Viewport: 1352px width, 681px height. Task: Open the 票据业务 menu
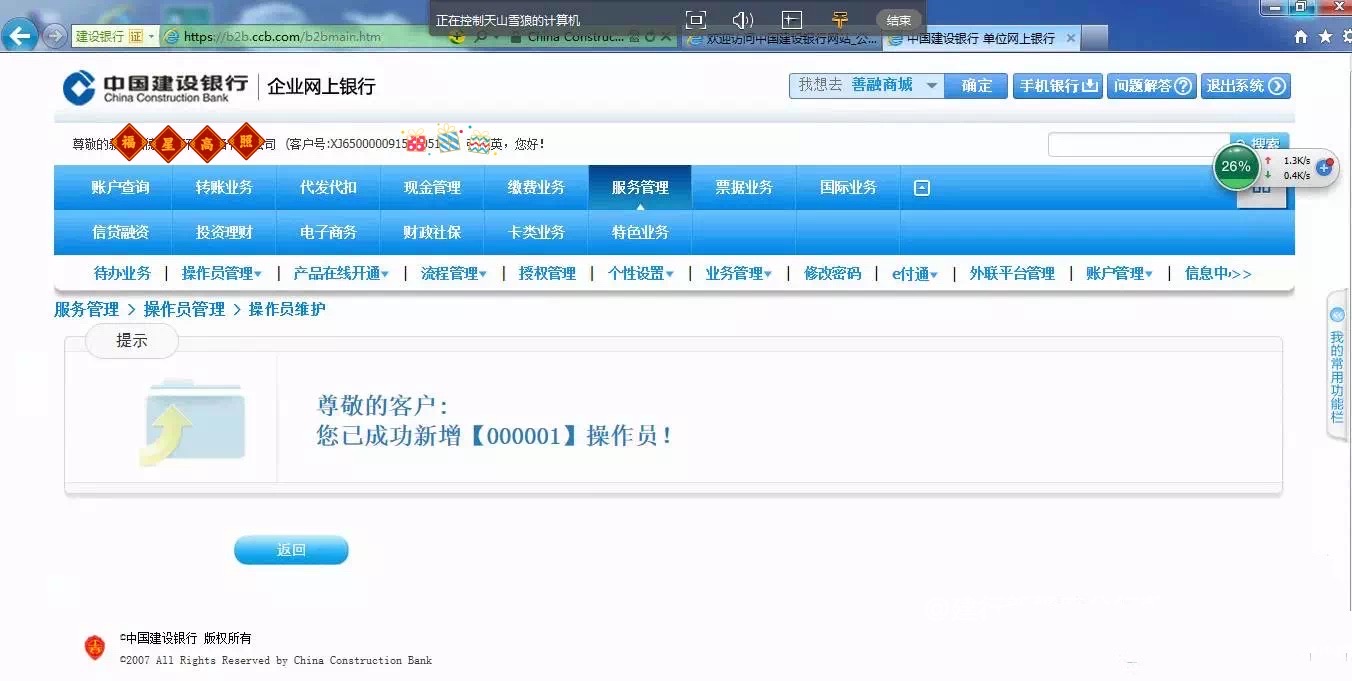[744, 187]
